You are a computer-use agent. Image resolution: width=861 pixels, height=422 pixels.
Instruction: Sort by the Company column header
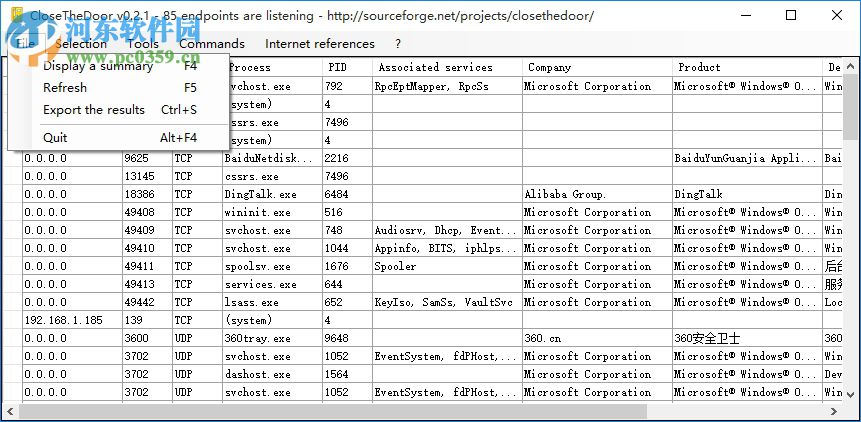(597, 67)
